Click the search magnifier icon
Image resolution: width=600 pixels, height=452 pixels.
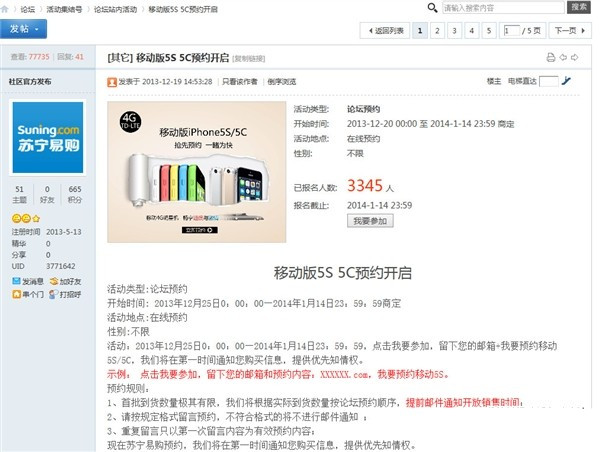tap(432, 7)
